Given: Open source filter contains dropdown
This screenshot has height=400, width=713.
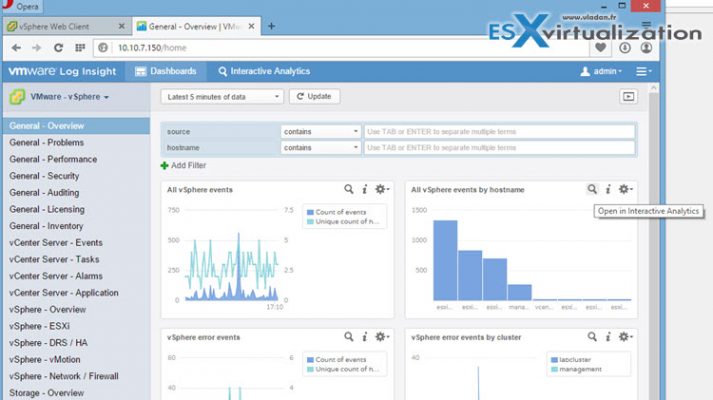Looking at the screenshot, I should point(321,132).
